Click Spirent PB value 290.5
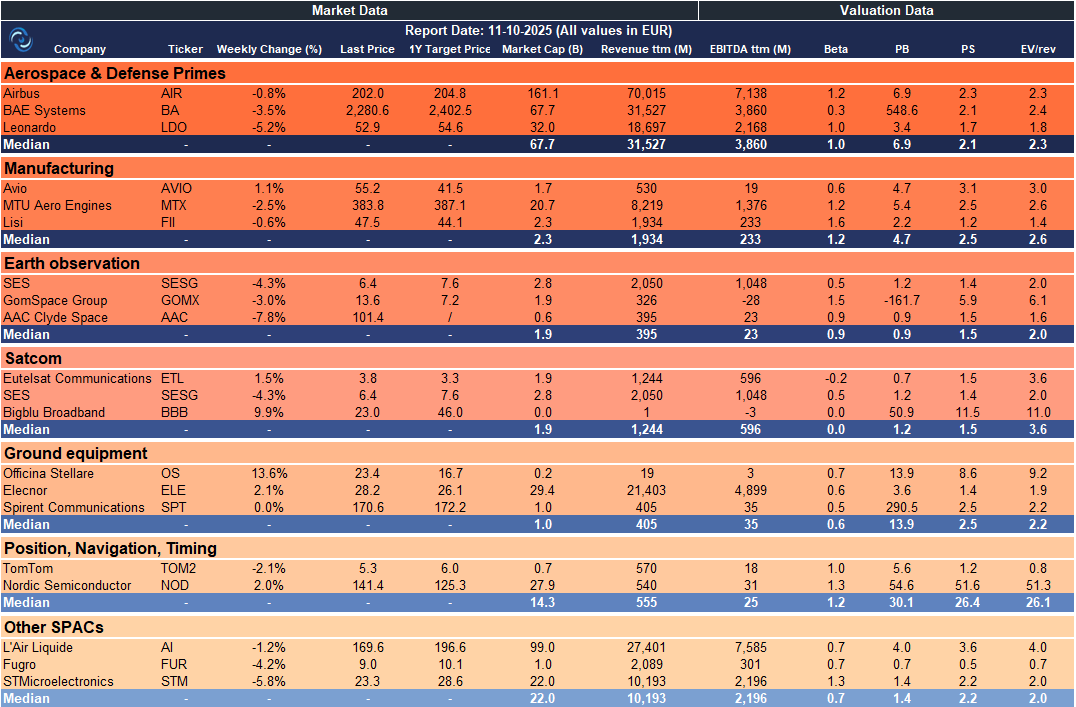The width and height of the screenshot is (1076, 707). (902, 508)
